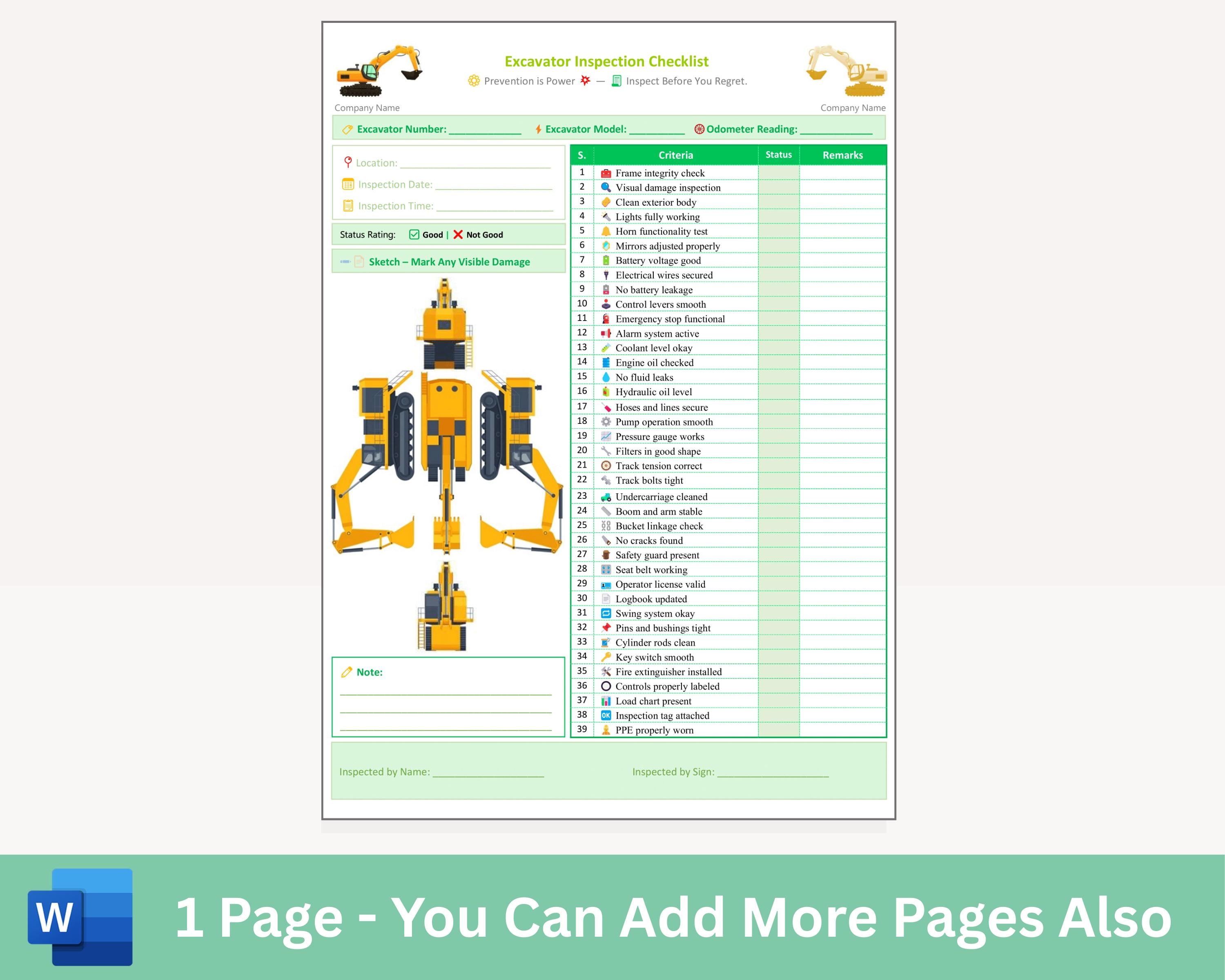Select the hydraulic oil level icon

pos(606,392)
